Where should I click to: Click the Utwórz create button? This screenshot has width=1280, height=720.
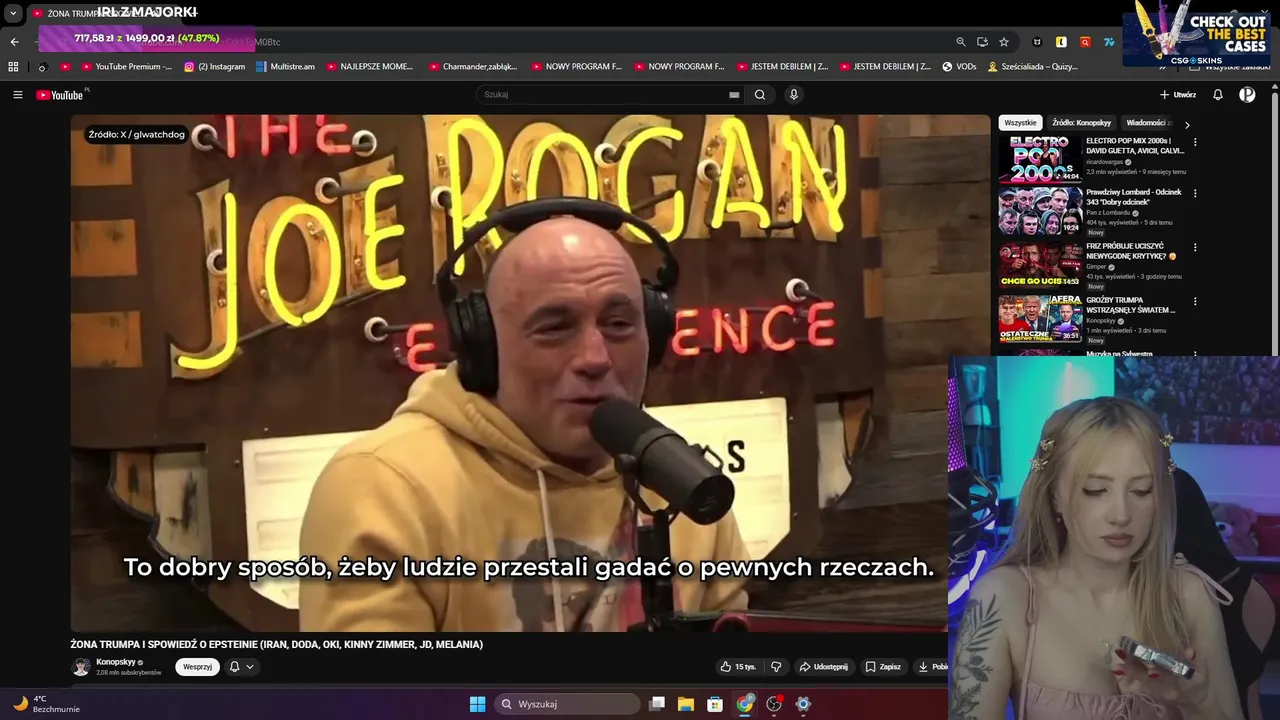click(1178, 95)
